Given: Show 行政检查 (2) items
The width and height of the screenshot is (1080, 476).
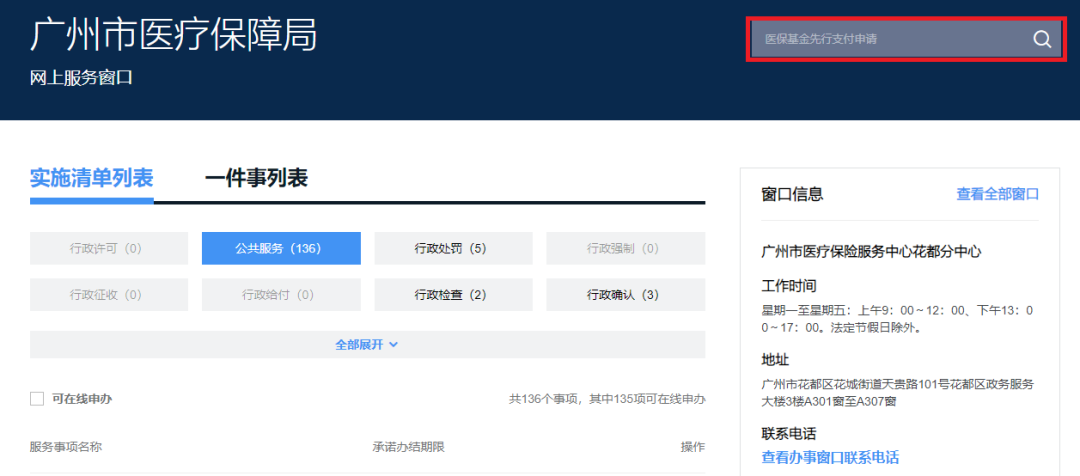Looking at the screenshot, I should 452,294.
